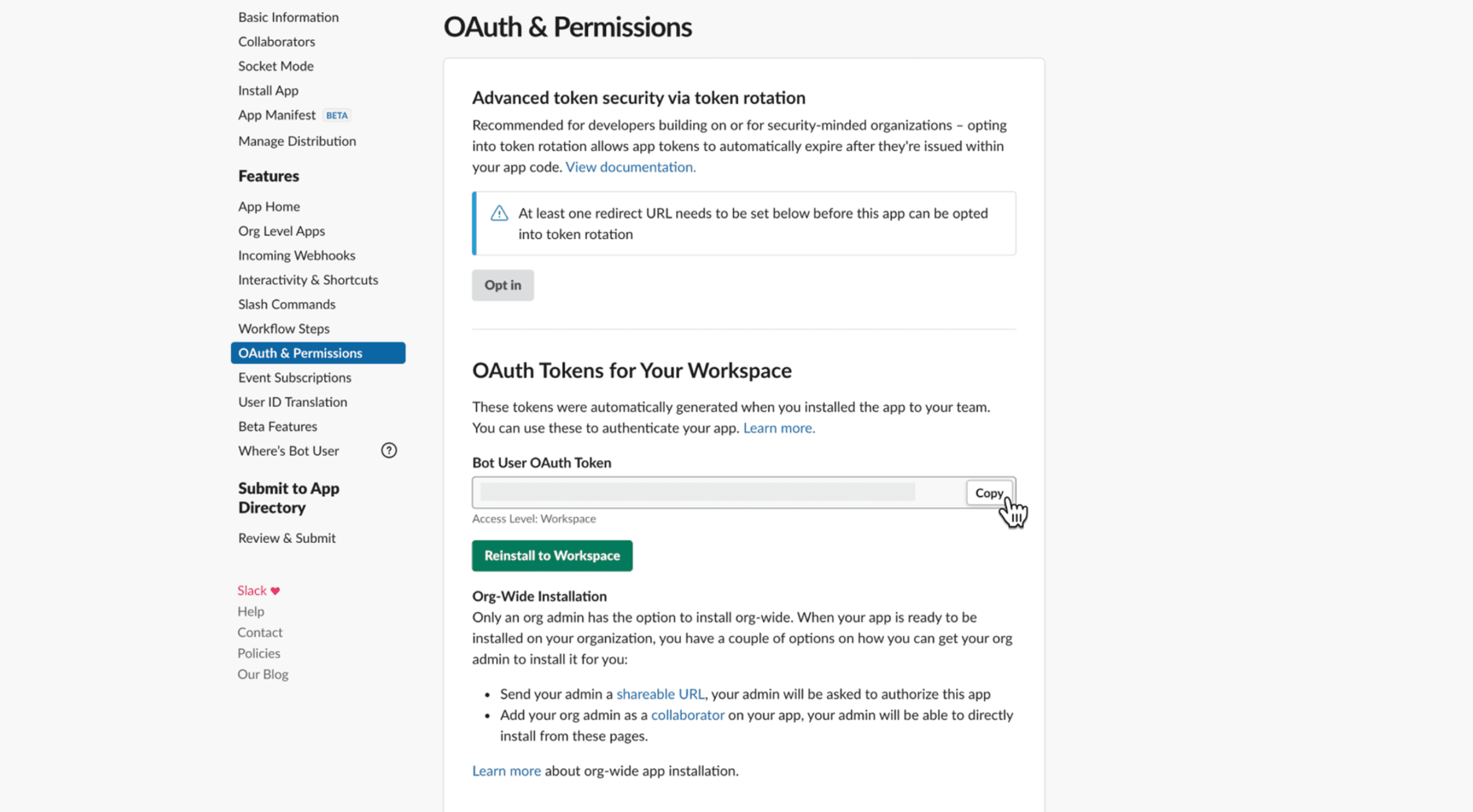Screen dimensions: 1473x812
Task: Go to the Review & Submit page
Action: click(x=287, y=538)
